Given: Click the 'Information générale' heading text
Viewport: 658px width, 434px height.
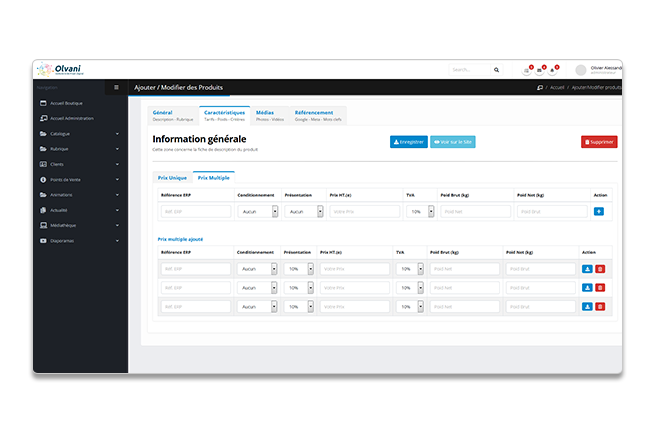Looking at the screenshot, I should pos(199,139).
